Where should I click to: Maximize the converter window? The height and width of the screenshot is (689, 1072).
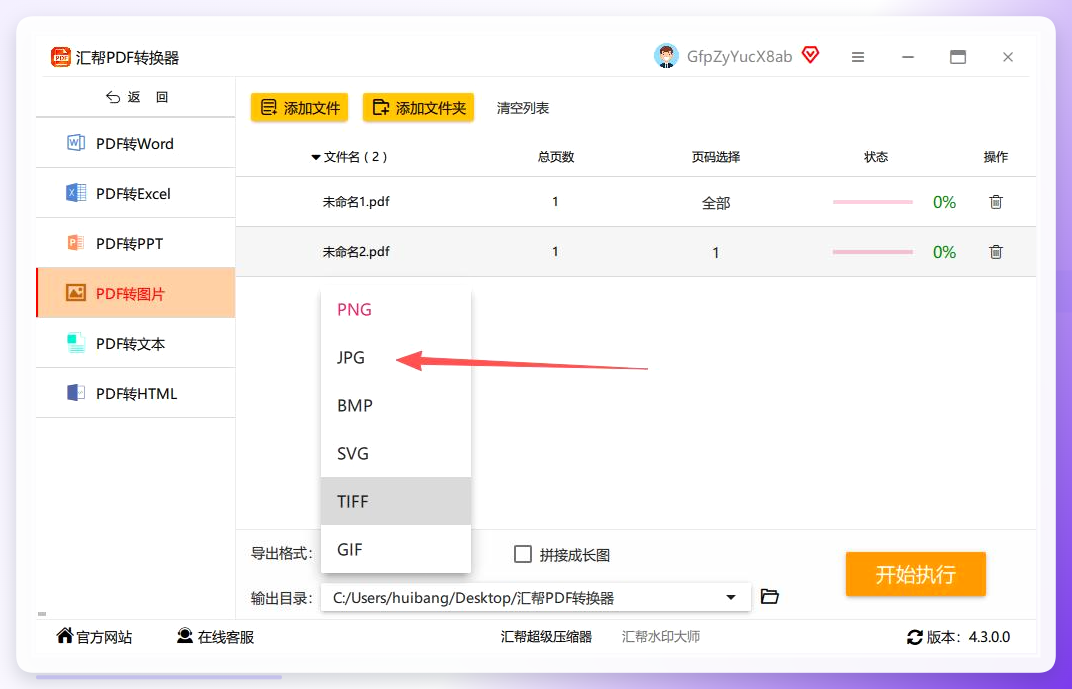point(958,57)
